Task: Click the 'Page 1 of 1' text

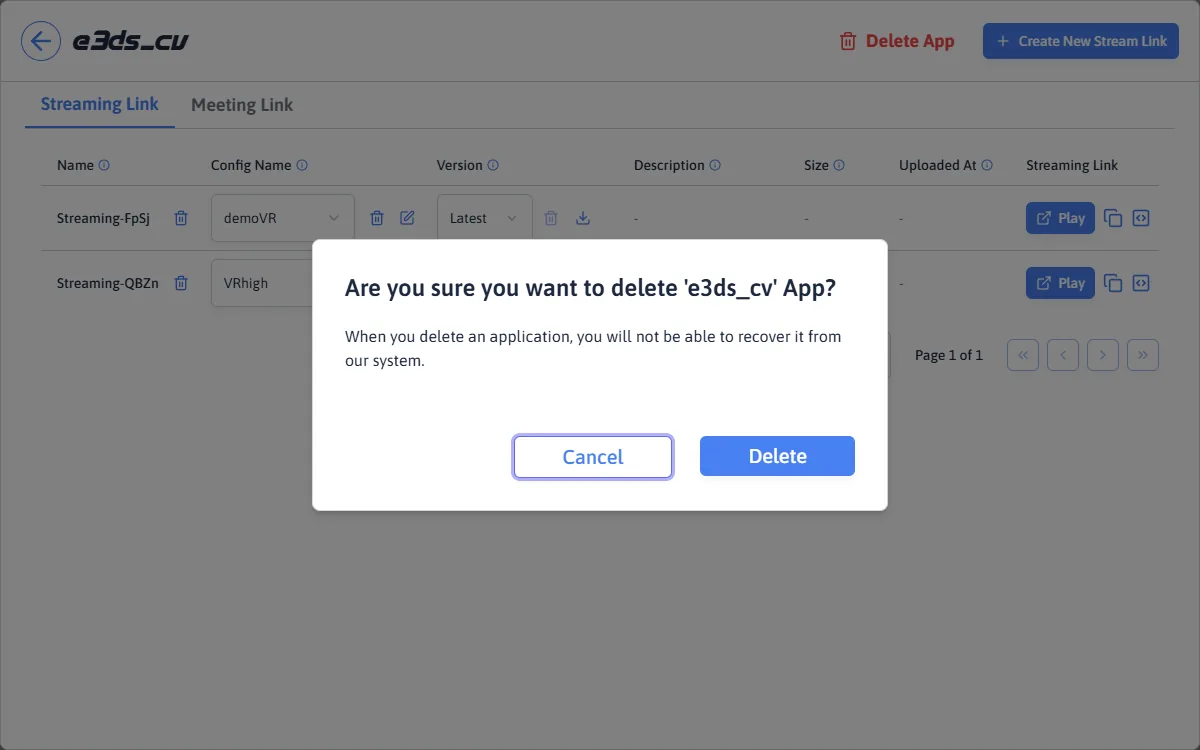Action: coord(949,355)
